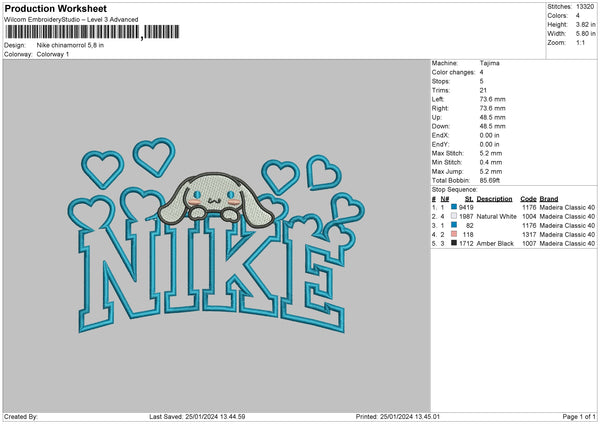Viewport: 600px width, 424px height.
Task: Click the Brand column header
Action: click(x=551, y=198)
